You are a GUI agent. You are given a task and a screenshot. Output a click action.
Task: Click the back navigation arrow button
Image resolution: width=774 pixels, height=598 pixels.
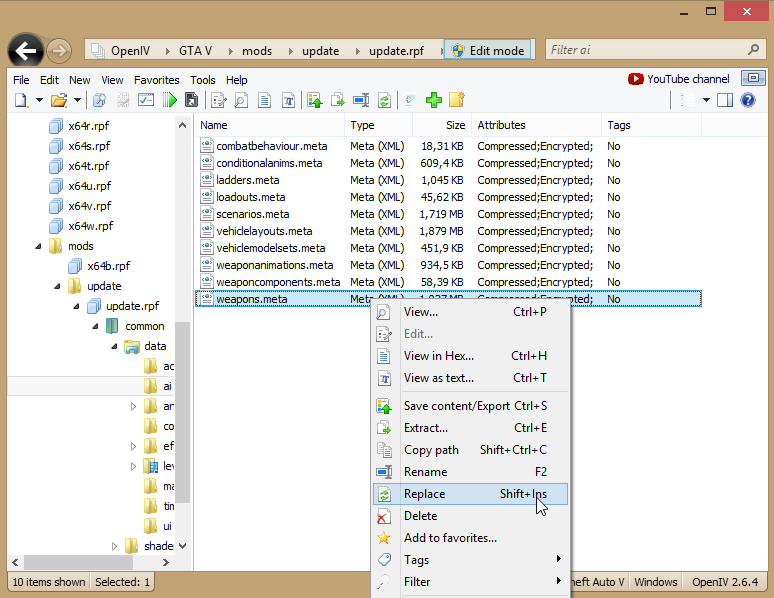26,50
